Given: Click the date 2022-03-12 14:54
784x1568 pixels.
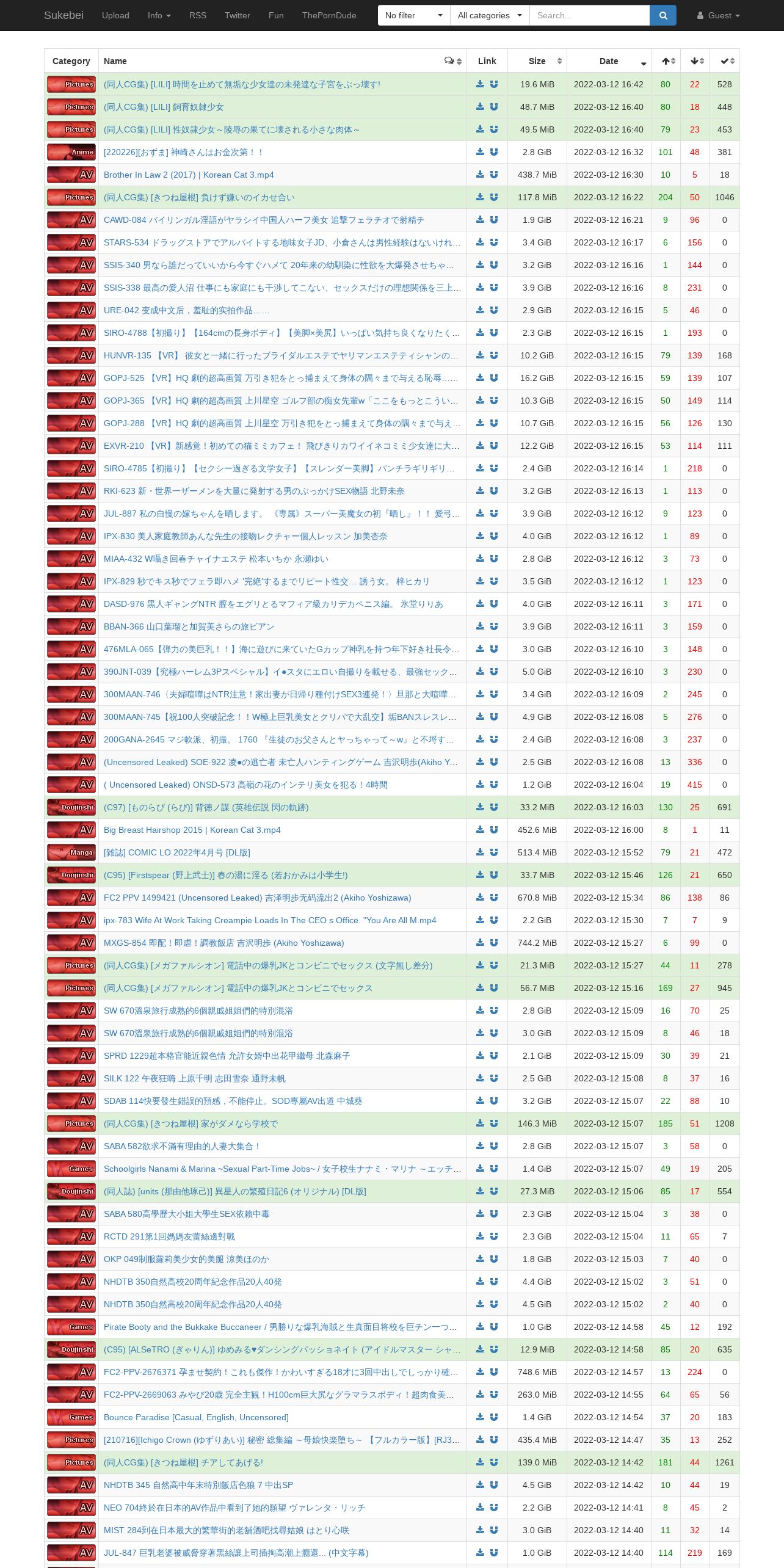Looking at the screenshot, I should click(x=609, y=1417).
